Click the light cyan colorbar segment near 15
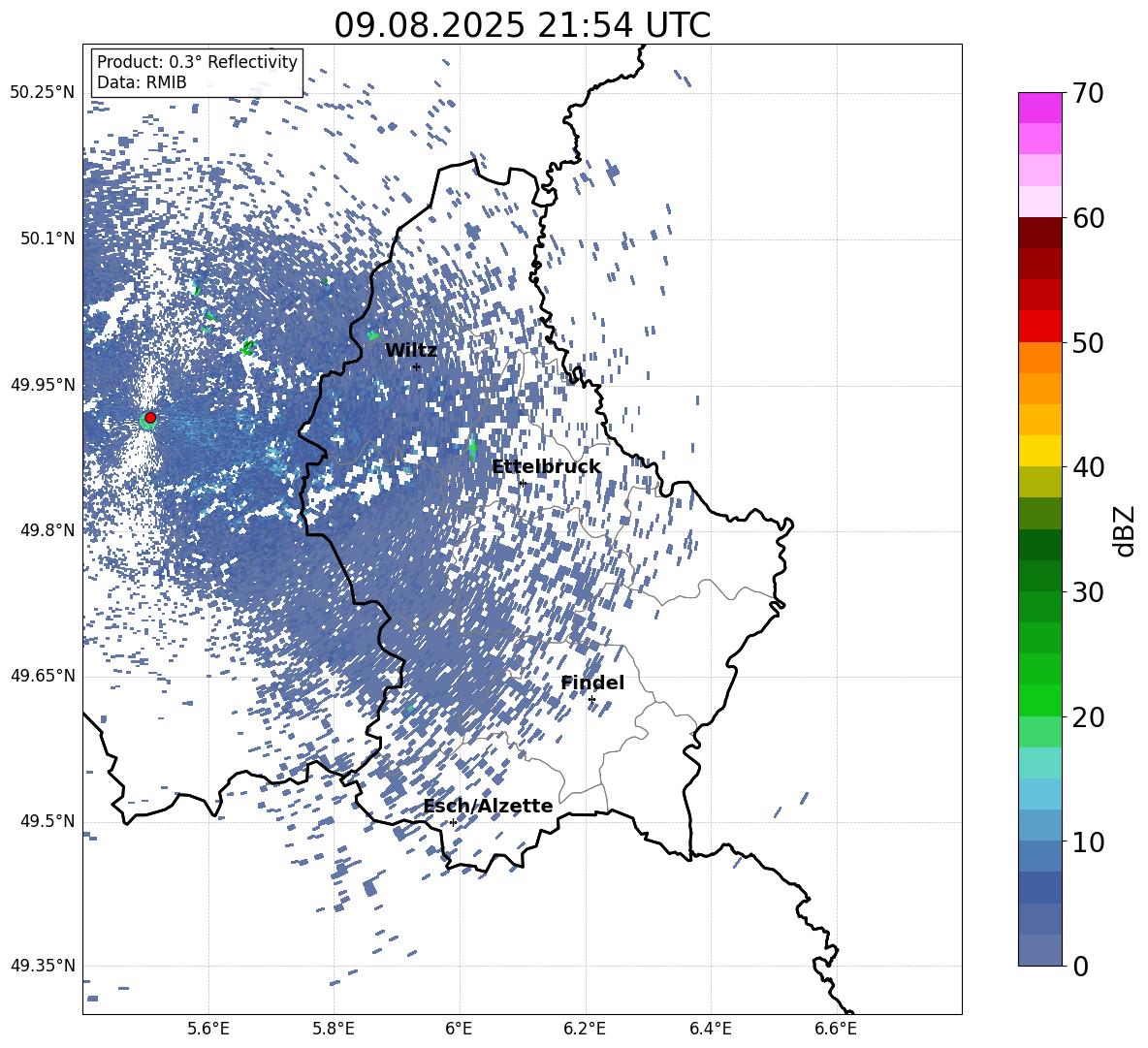 [x=1040, y=763]
